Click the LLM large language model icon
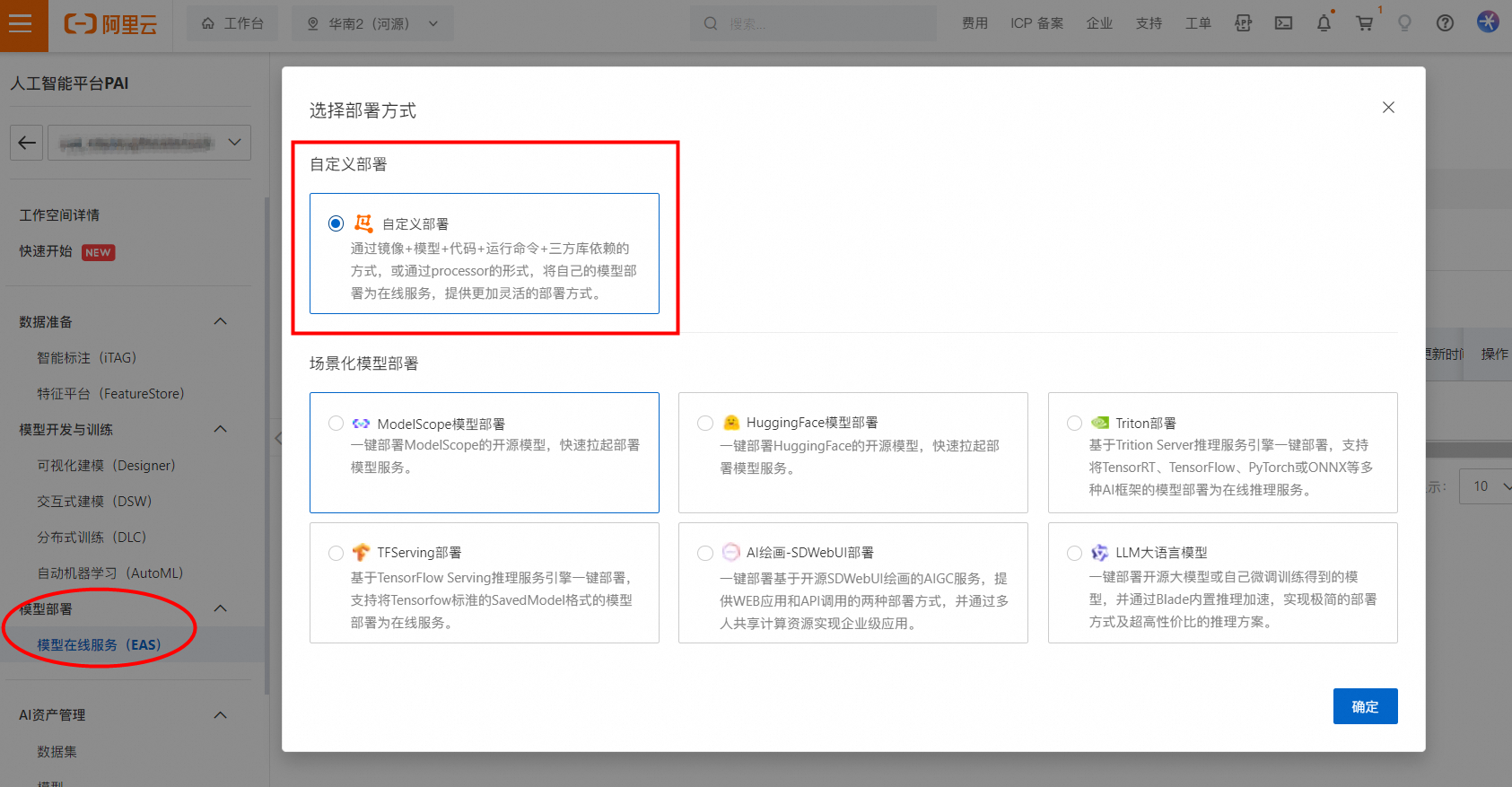This screenshot has width=1512, height=787. coord(1099,552)
